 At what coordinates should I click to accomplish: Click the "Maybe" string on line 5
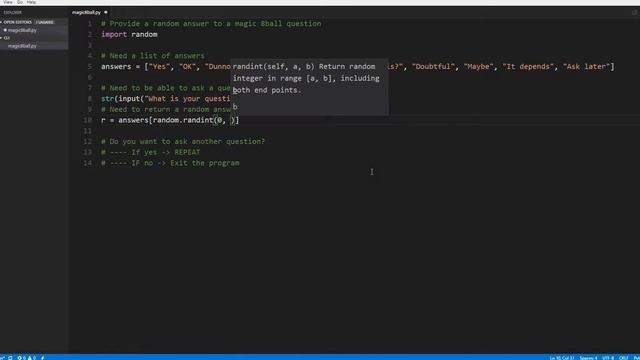tap(478, 67)
